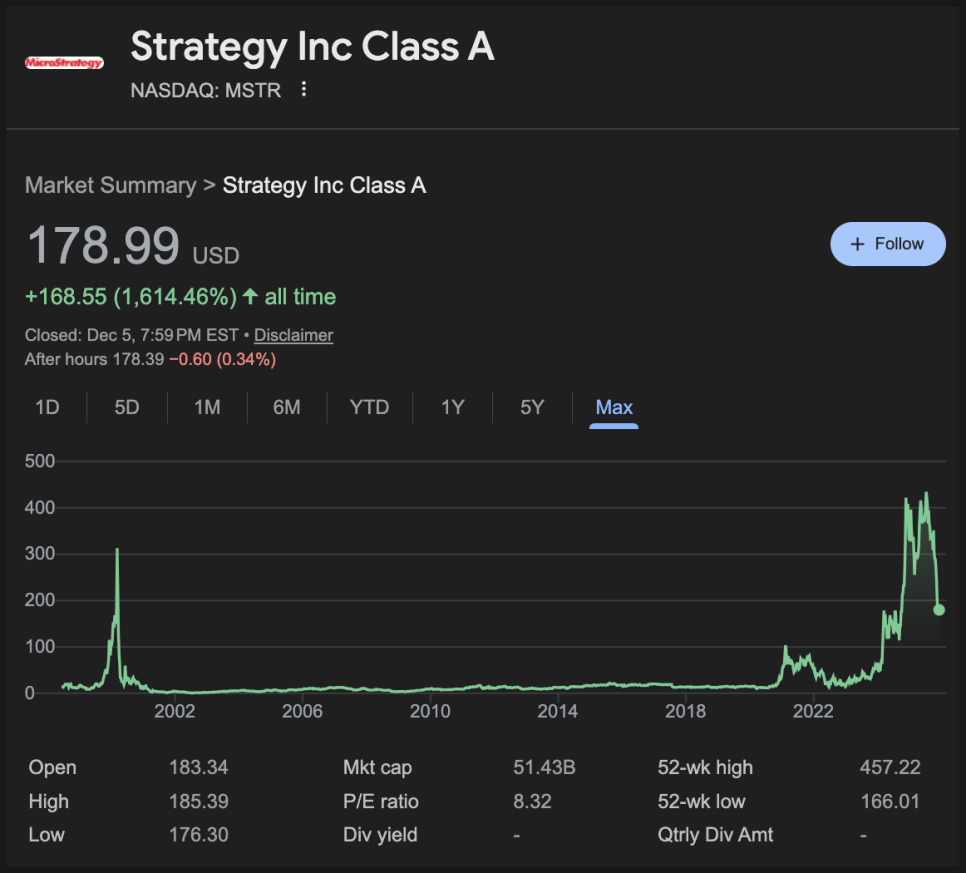Select the 1D time range tab
Viewport: 966px width, 873px height.
pyautogui.click(x=47, y=407)
